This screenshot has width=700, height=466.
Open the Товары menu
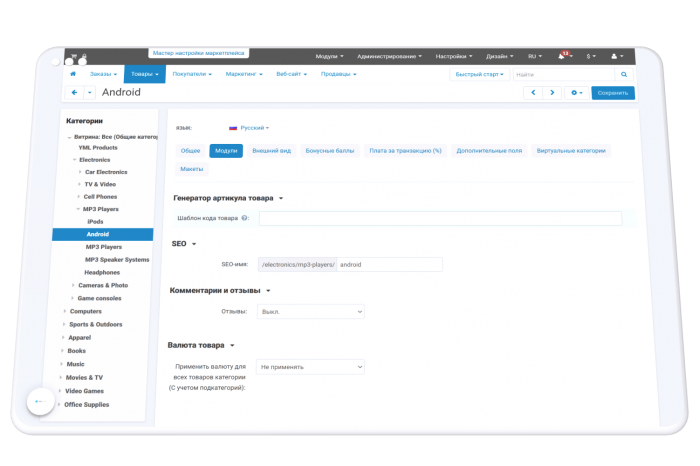(145, 74)
